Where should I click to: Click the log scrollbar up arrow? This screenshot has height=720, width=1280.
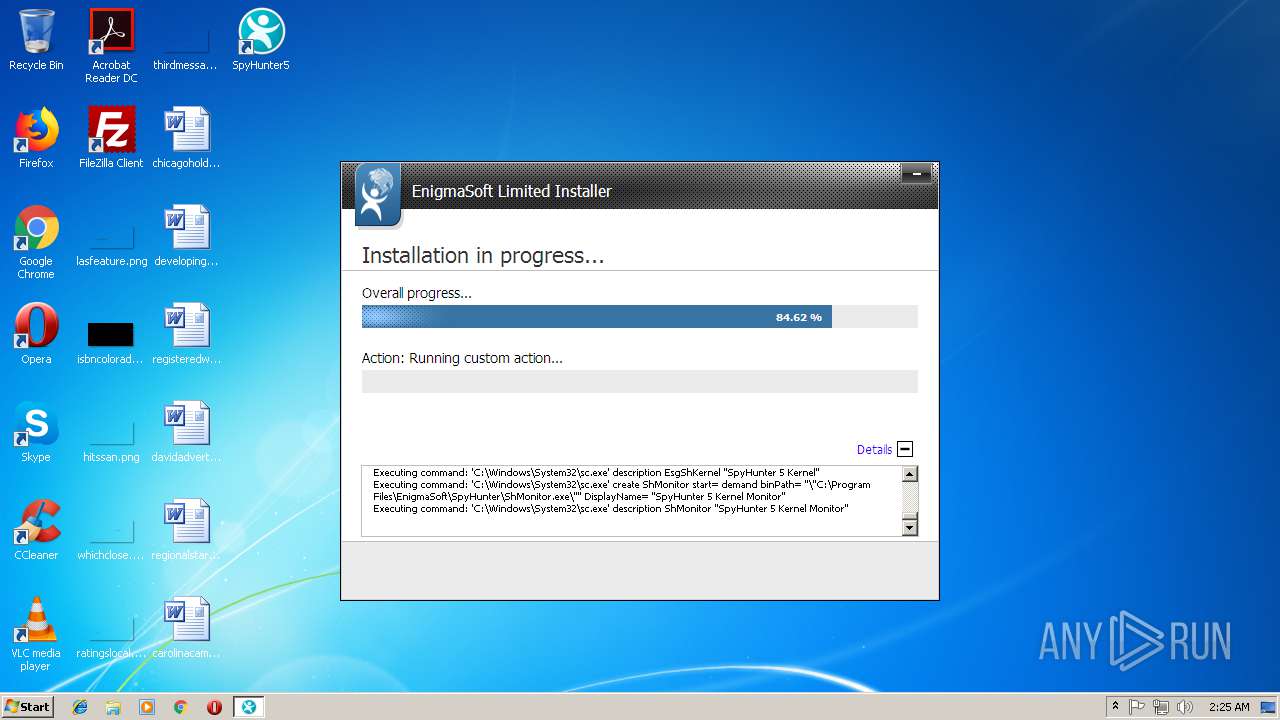coord(909,474)
